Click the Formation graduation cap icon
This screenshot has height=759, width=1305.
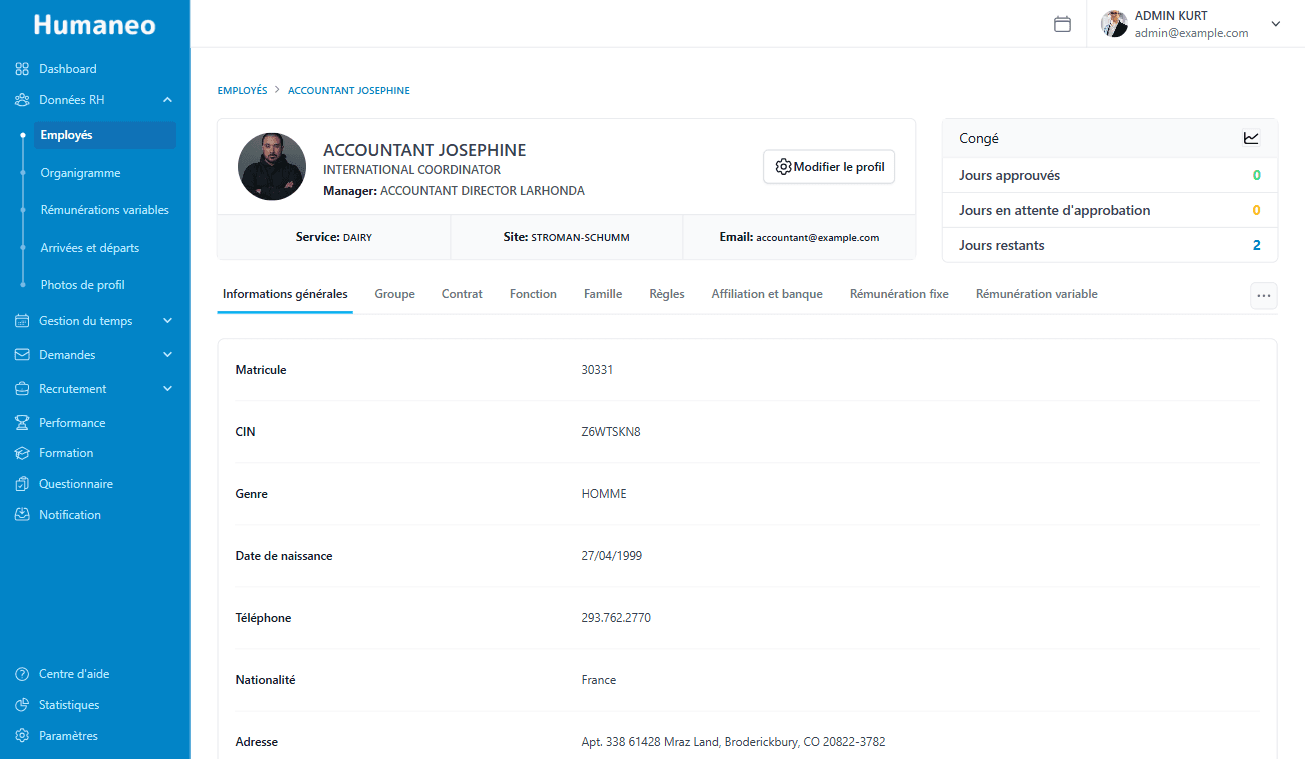[22, 453]
